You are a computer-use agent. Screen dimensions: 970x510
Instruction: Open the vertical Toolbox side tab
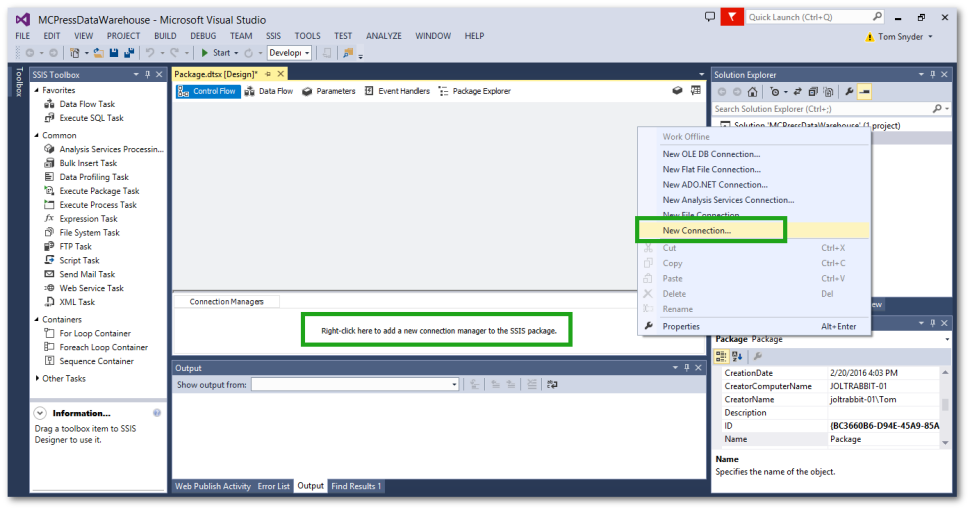tap(19, 82)
